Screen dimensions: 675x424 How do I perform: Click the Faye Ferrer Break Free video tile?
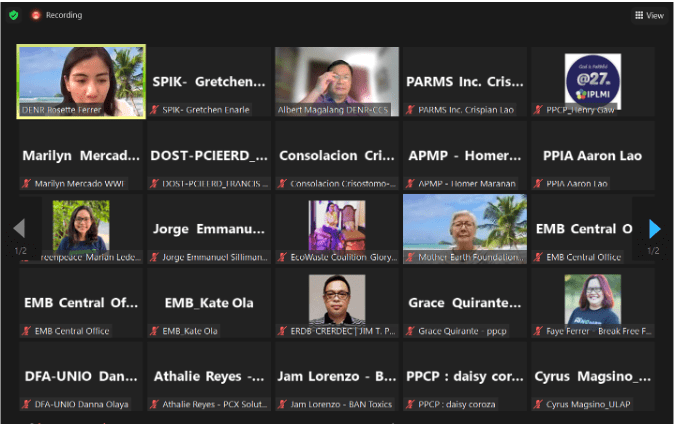click(x=592, y=302)
